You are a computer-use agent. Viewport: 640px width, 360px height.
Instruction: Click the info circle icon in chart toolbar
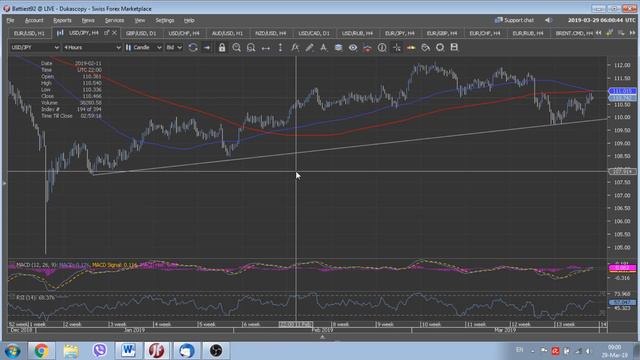382,48
